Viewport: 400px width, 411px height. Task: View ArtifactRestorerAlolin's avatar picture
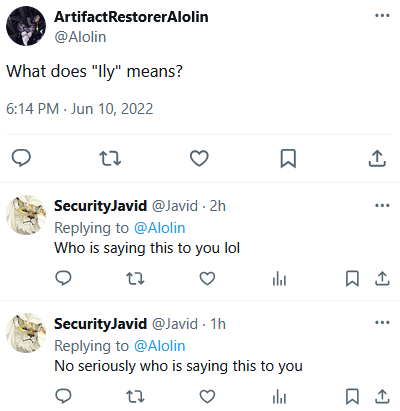pos(26,26)
